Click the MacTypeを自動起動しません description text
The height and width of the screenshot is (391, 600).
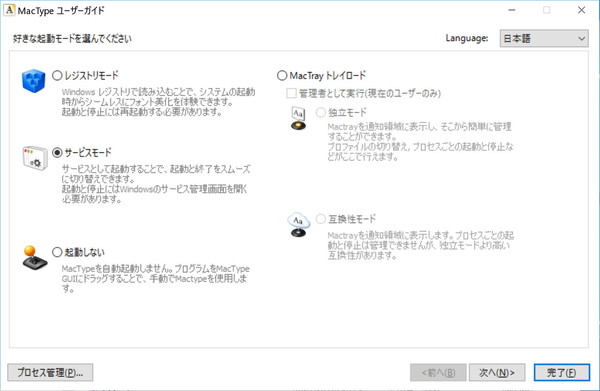coord(155,279)
